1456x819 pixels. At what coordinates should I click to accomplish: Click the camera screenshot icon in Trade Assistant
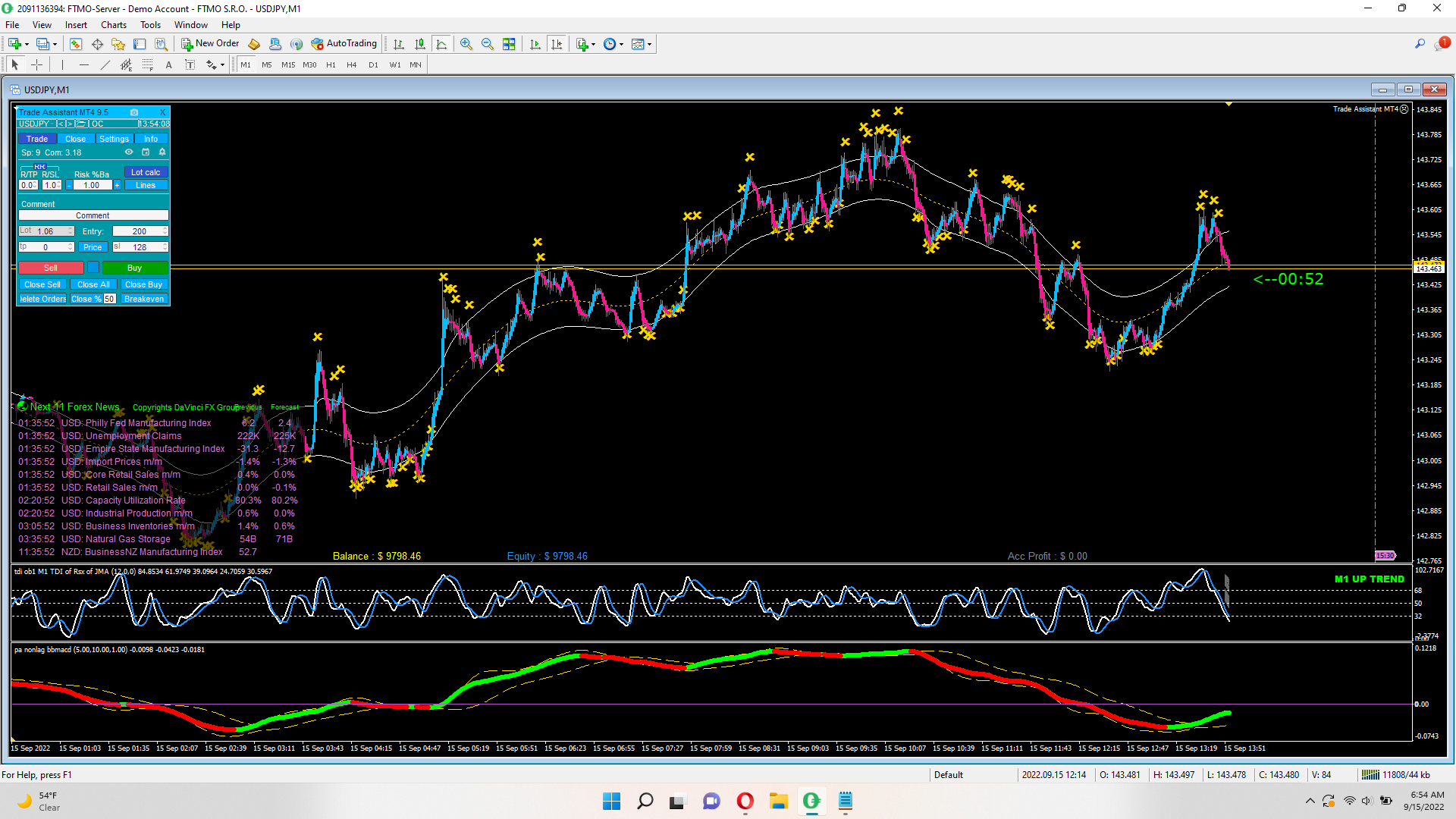[134, 112]
